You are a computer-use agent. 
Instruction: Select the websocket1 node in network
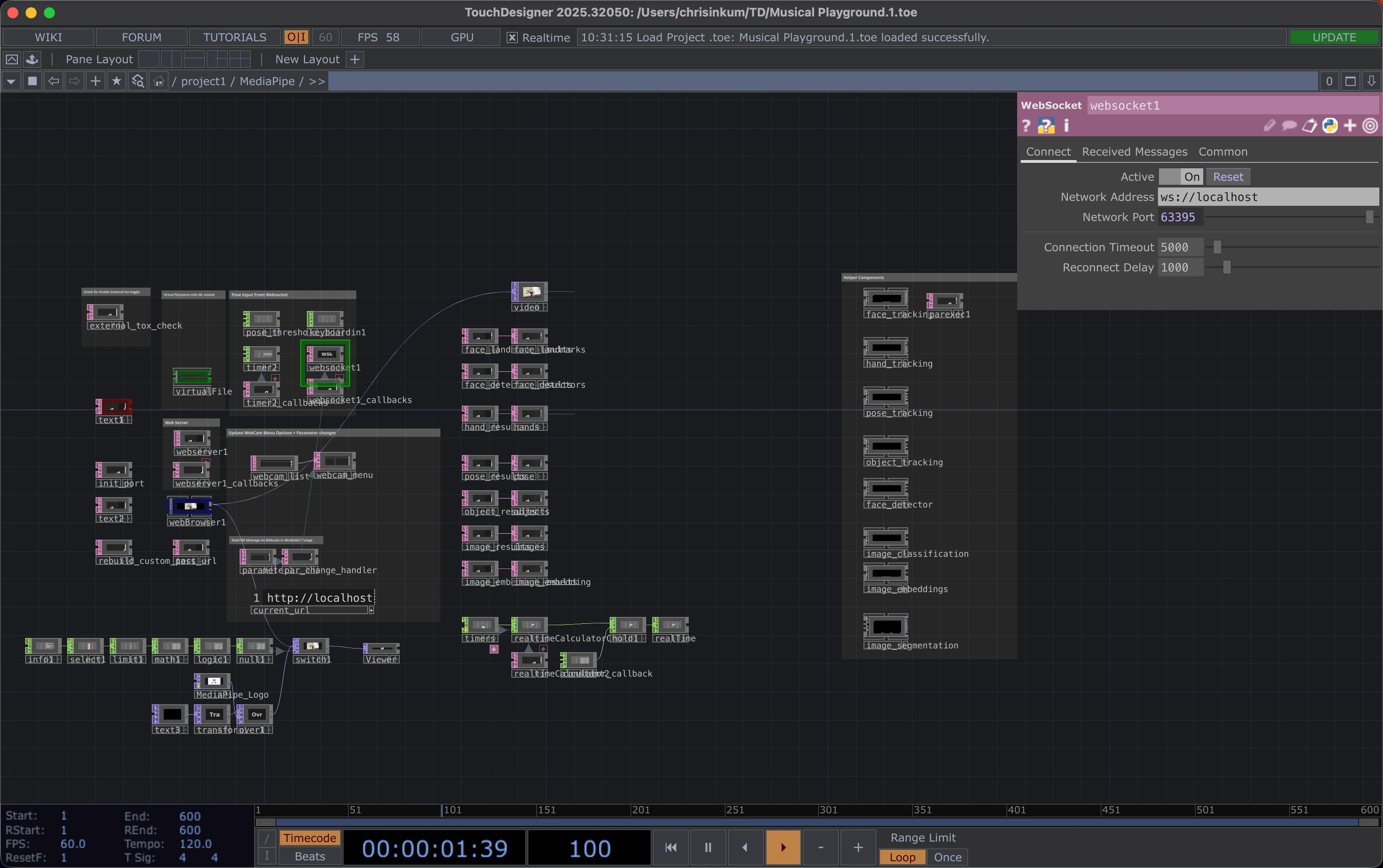tap(325, 356)
